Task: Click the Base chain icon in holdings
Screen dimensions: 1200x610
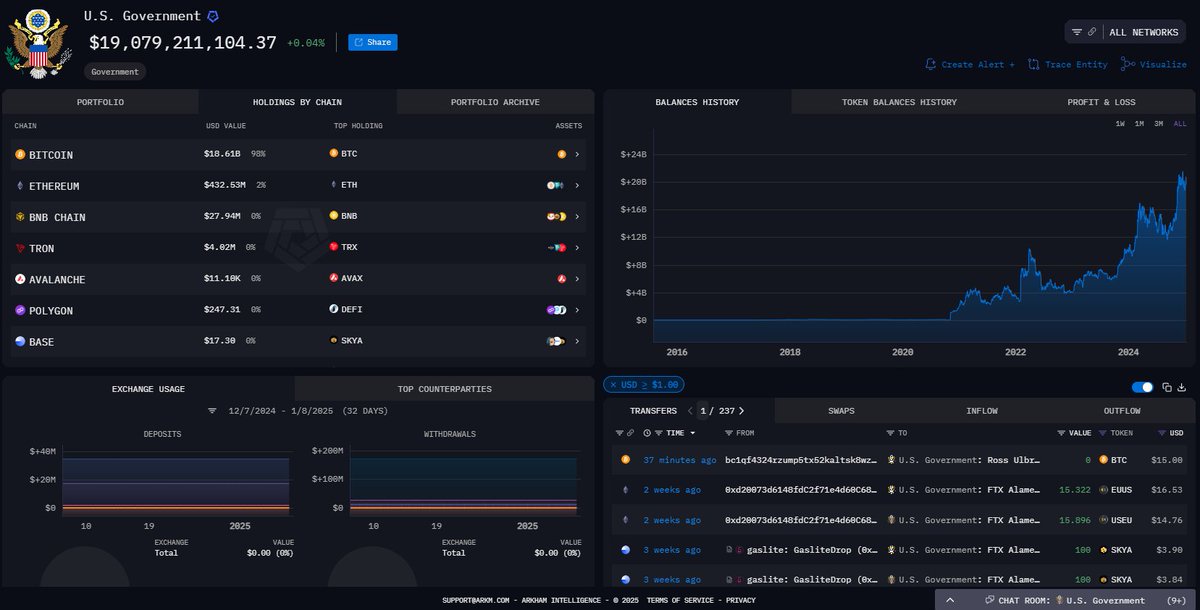Action: 19,341
